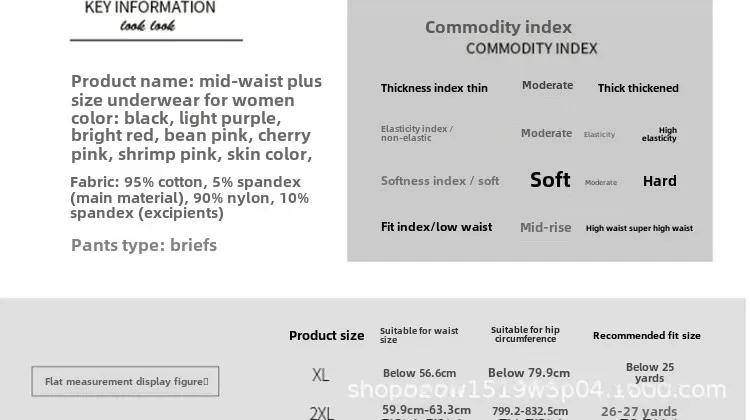The width and height of the screenshot is (750, 420).
Task: Select the Recommended fit size header
Action: [647, 336]
